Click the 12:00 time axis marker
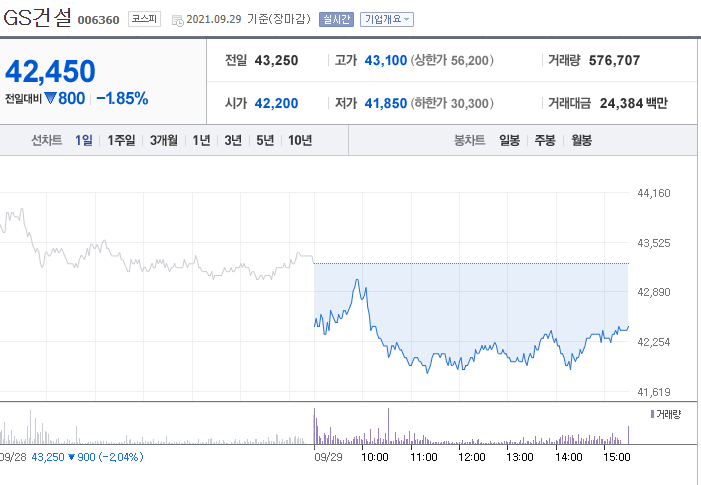The width and height of the screenshot is (701, 485). (x=472, y=457)
